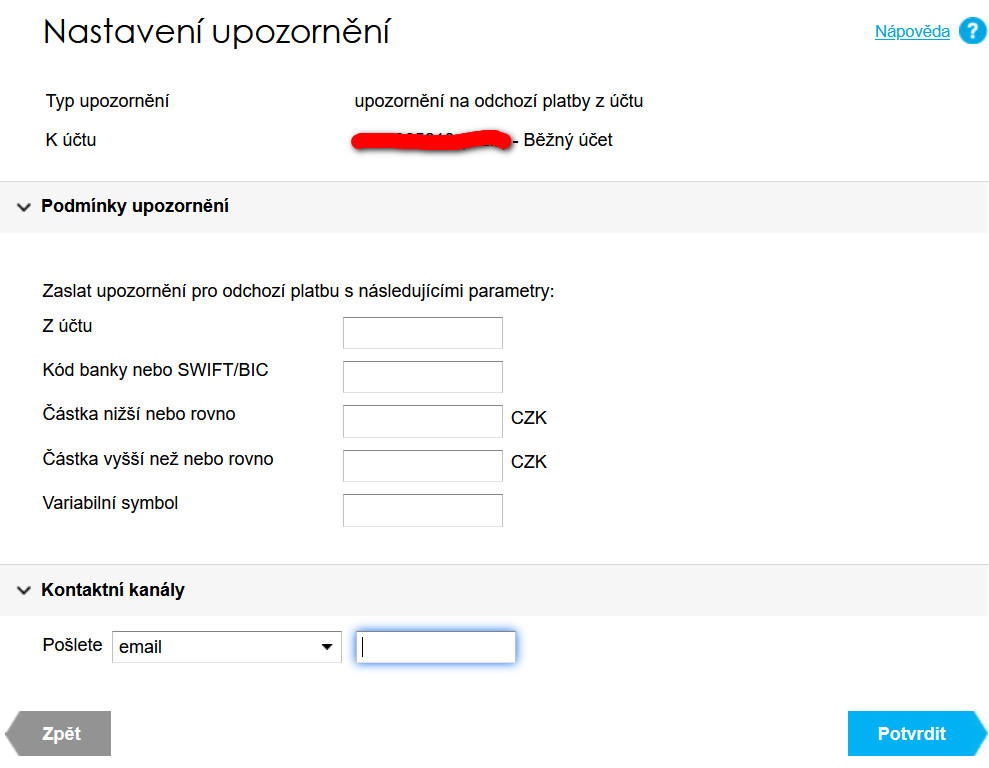Click the Kontaktní kanály section title
This screenshot has height=768, width=989.
pyautogui.click(x=113, y=591)
